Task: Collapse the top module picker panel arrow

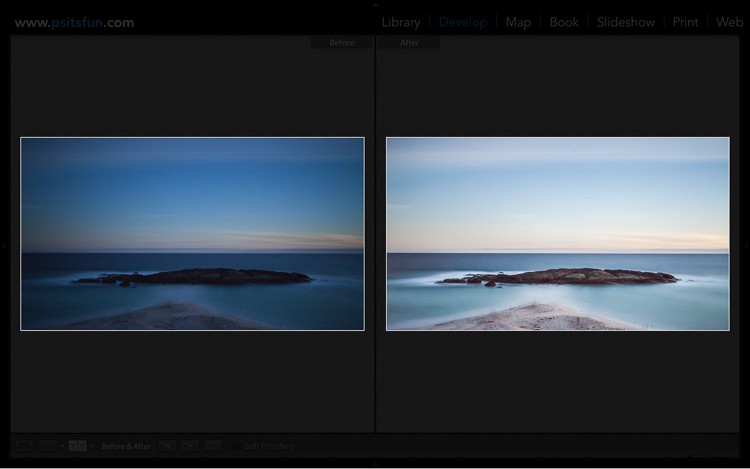Action: click(x=375, y=4)
